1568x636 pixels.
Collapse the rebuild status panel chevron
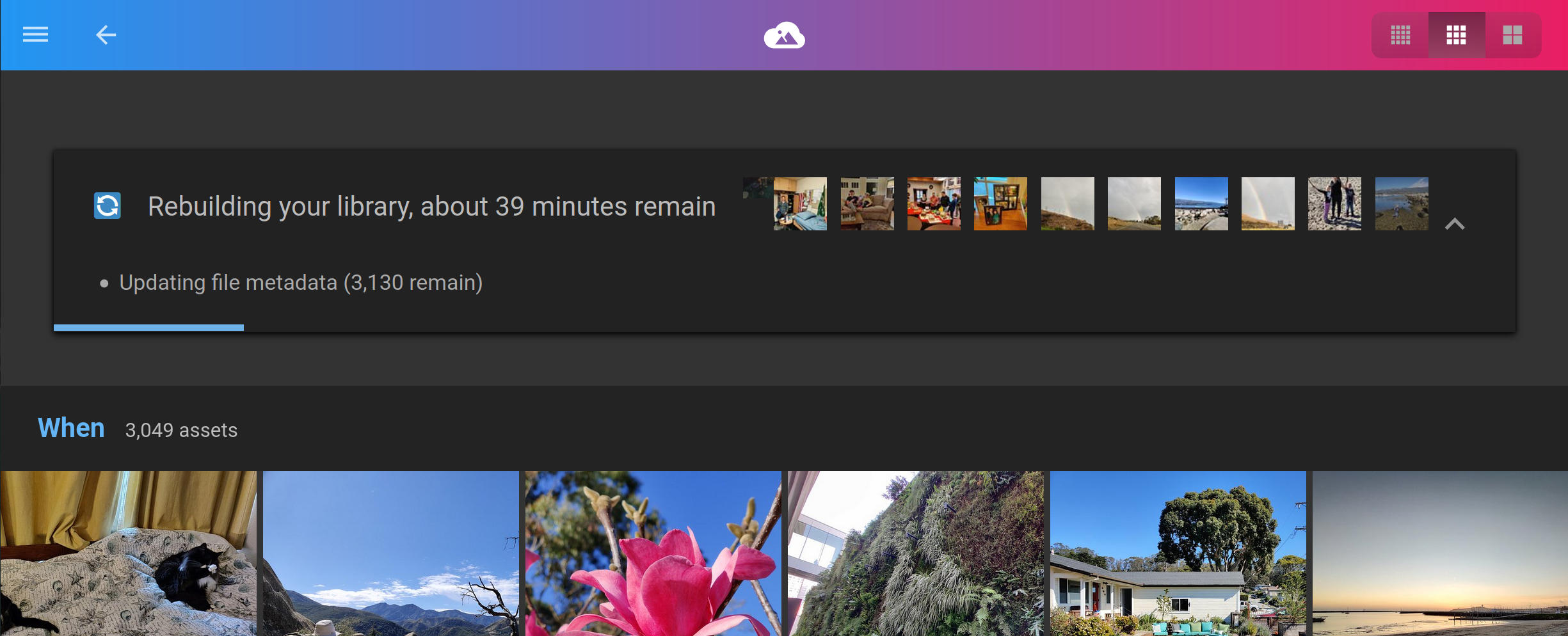[x=1455, y=224]
